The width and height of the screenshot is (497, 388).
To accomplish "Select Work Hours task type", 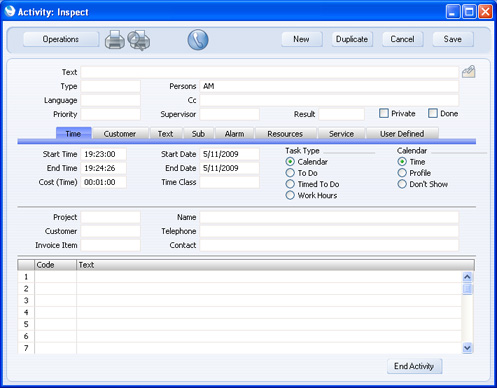I will pyautogui.click(x=290, y=195).
